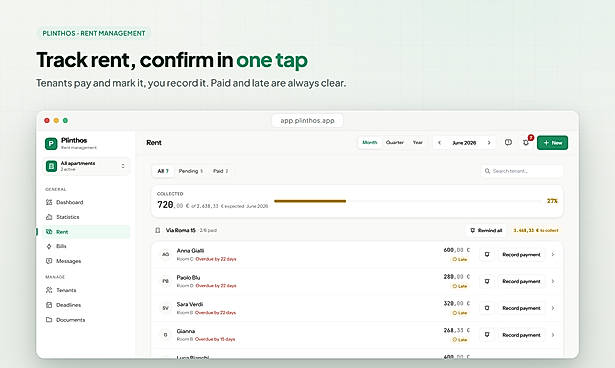
Task: Go to next month arrow
Action: pos(489,143)
